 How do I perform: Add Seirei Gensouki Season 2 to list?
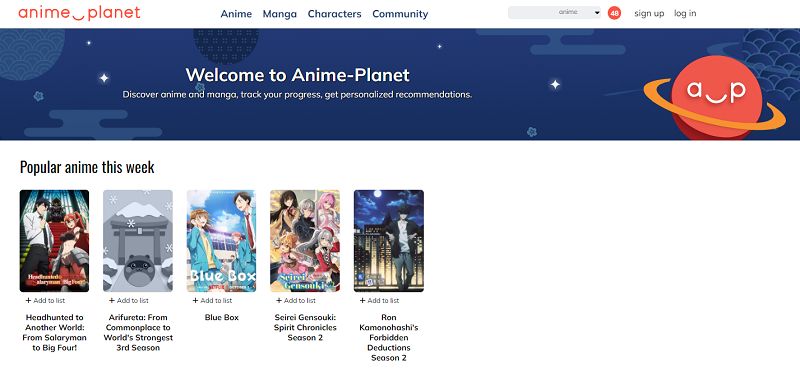[296, 301]
